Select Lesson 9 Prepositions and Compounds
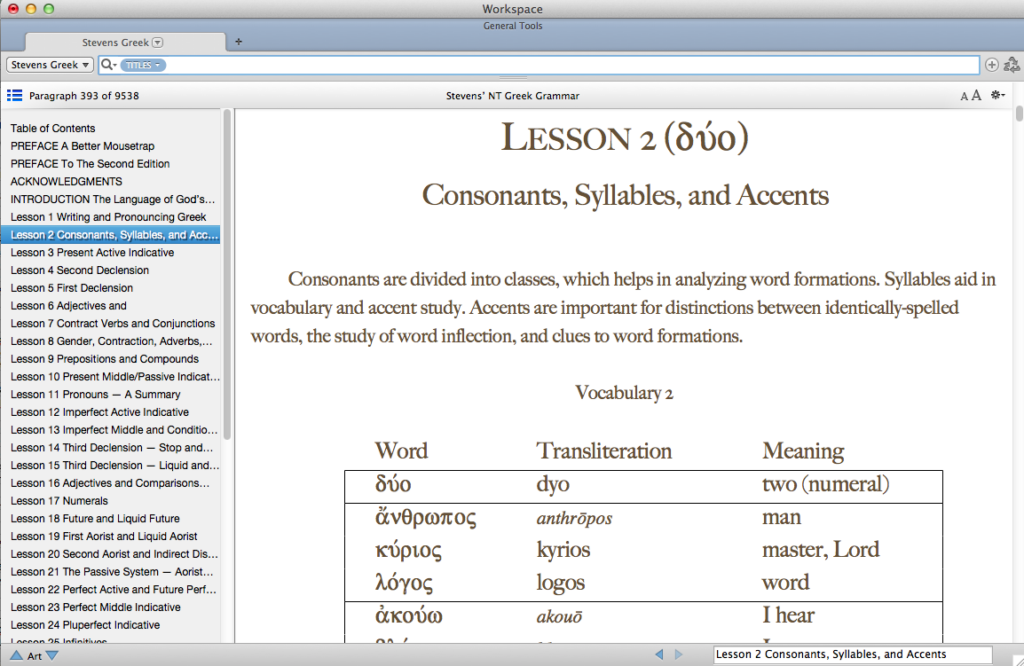The image size is (1024, 666). click(110, 358)
